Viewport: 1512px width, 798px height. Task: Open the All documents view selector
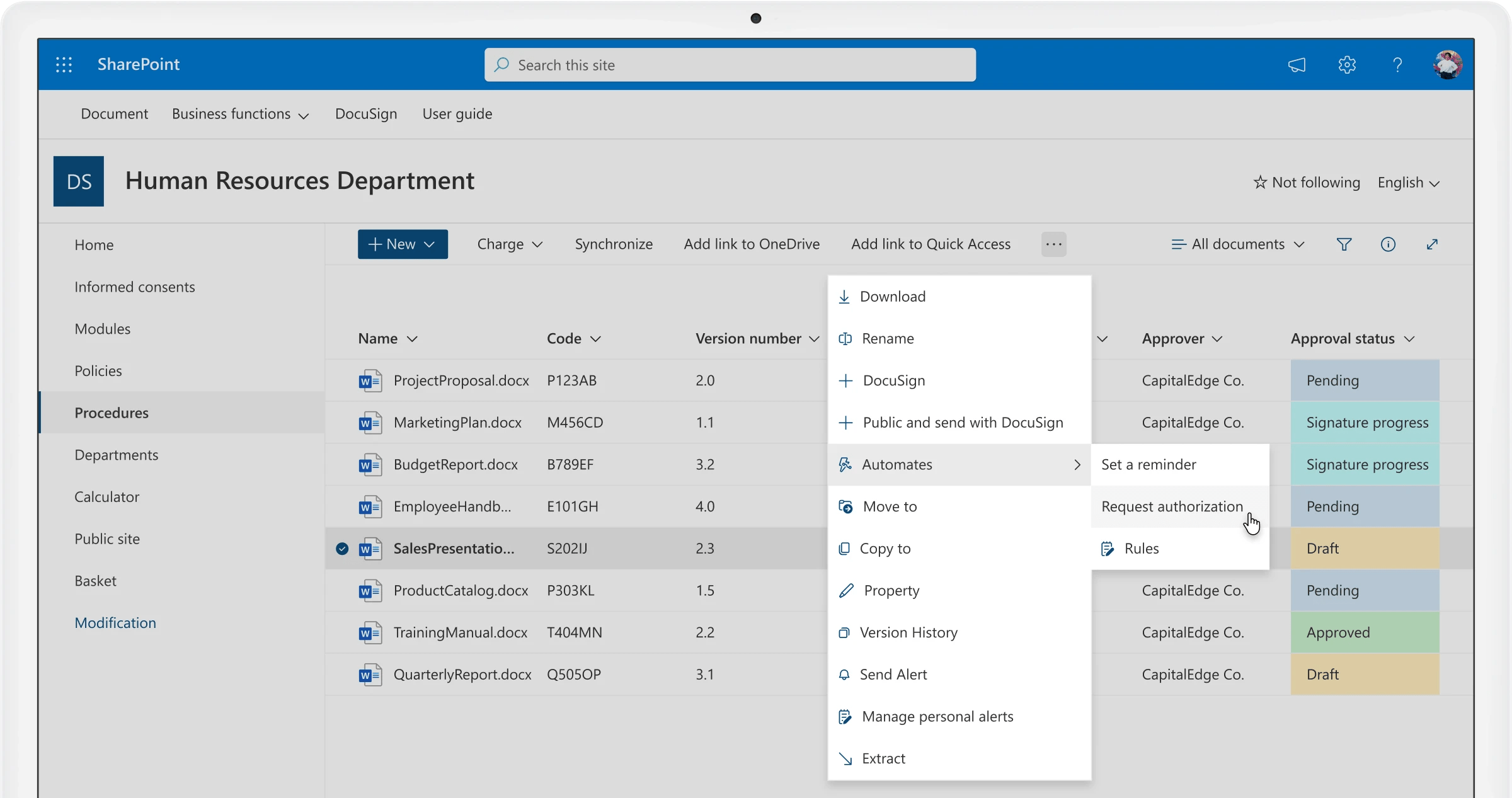click(1237, 244)
